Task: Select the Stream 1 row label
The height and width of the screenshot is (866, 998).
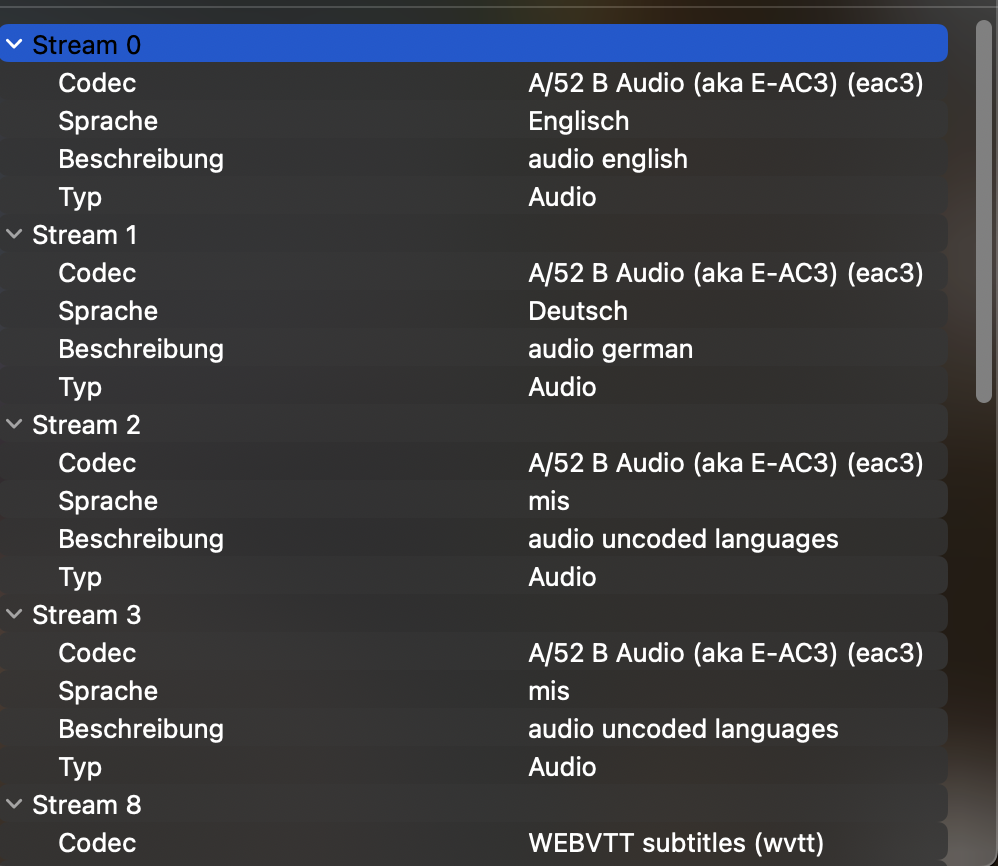Action: [85, 235]
